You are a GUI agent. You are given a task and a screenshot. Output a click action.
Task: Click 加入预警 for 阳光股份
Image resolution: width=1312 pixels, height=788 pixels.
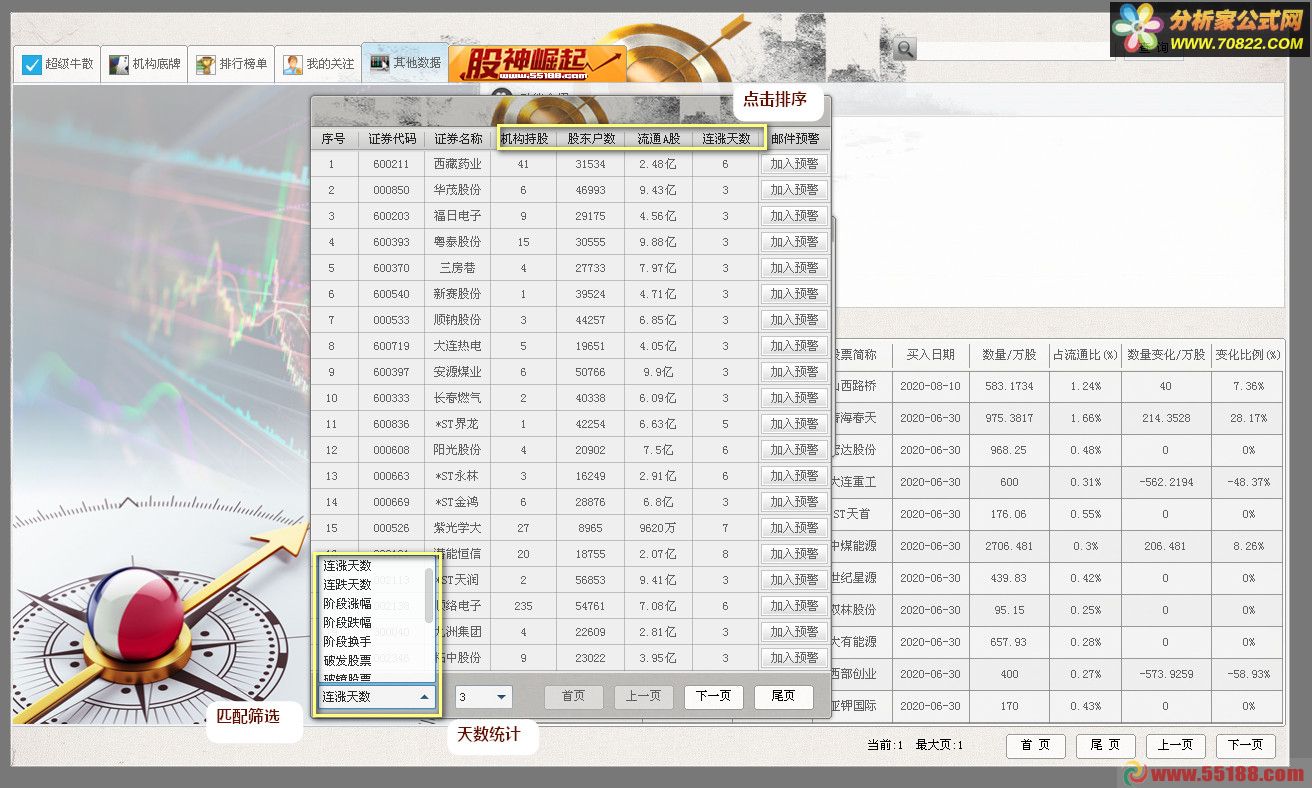coord(794,450)
